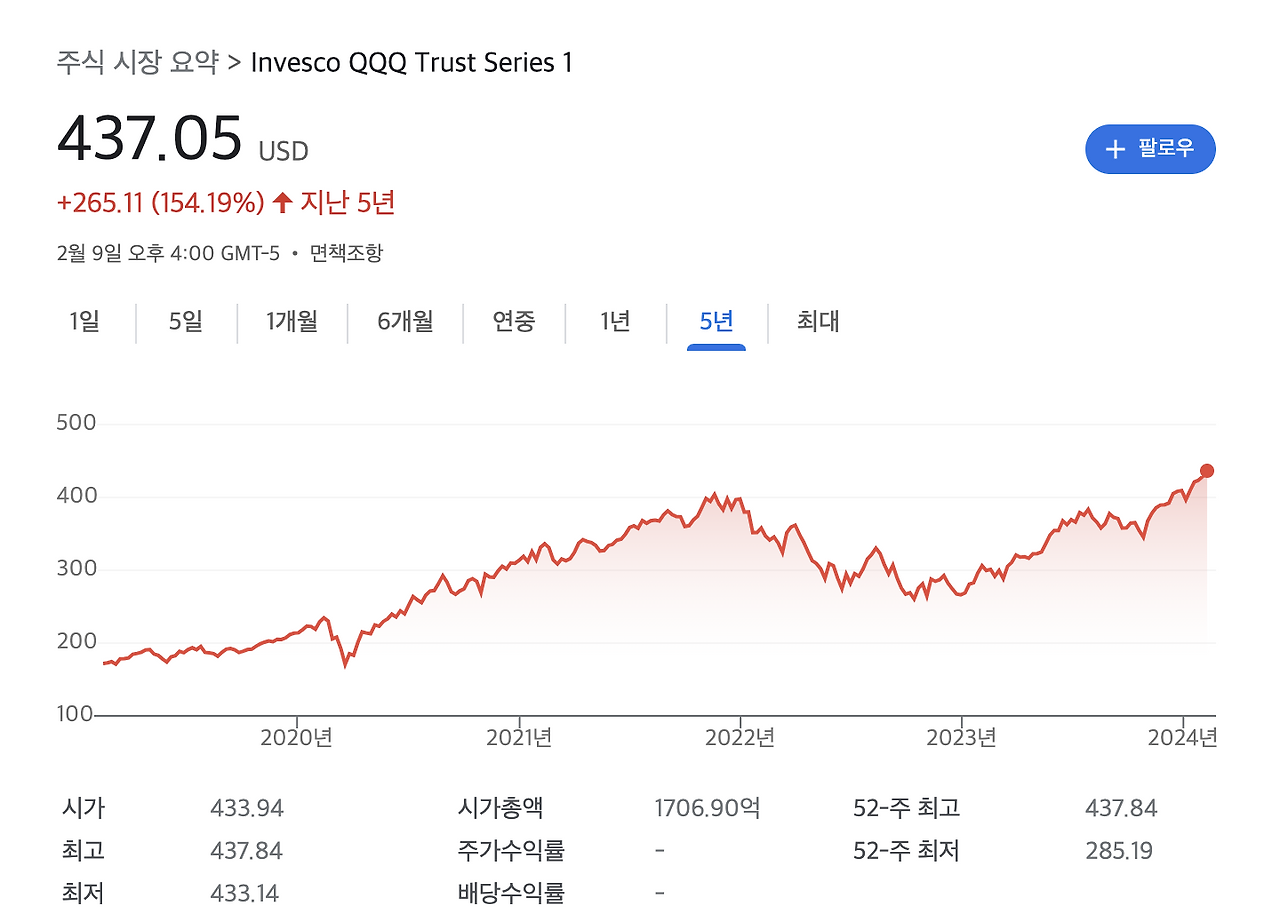Open the 주식 시장 요약 breadcrumb link
This screenshot has height=922, width=1280.
138,62
